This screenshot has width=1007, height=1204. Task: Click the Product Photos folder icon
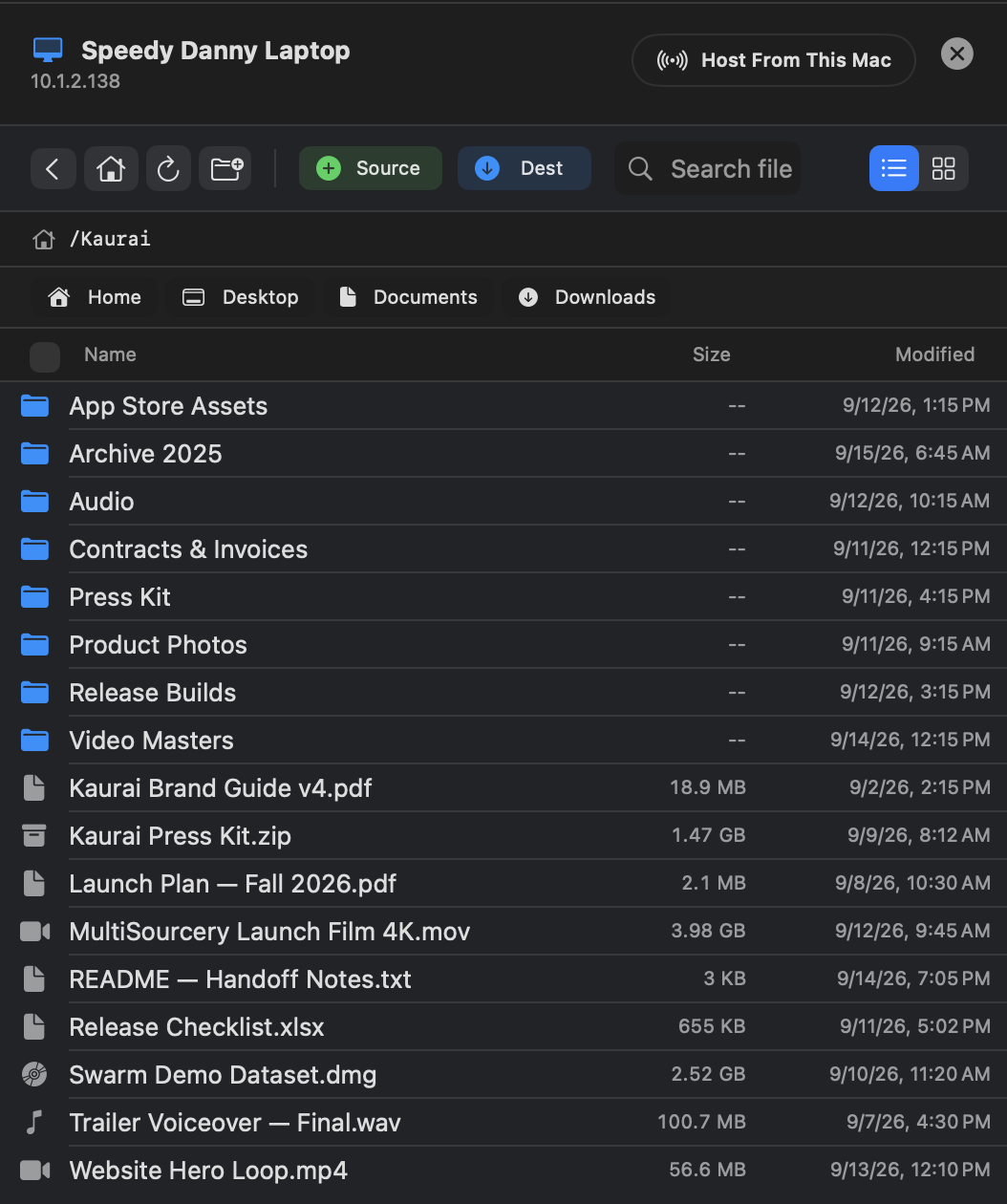[x=35, y=645]
